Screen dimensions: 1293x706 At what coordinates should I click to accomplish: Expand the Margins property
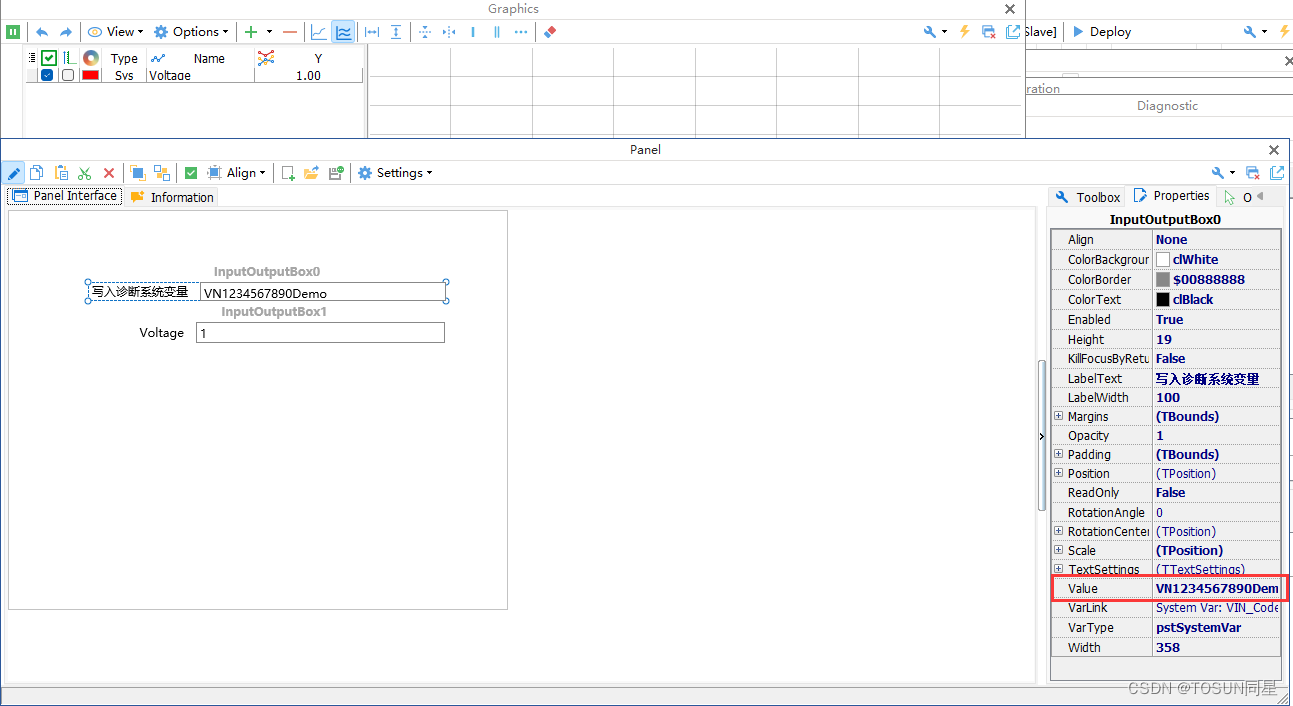coord(1058,416)
